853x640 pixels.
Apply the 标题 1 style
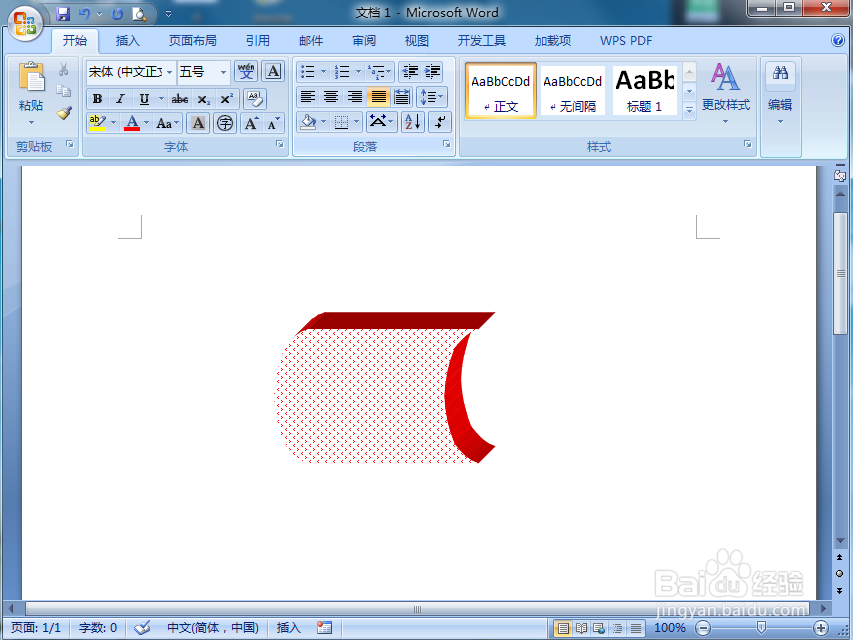(x=644, y=90)
